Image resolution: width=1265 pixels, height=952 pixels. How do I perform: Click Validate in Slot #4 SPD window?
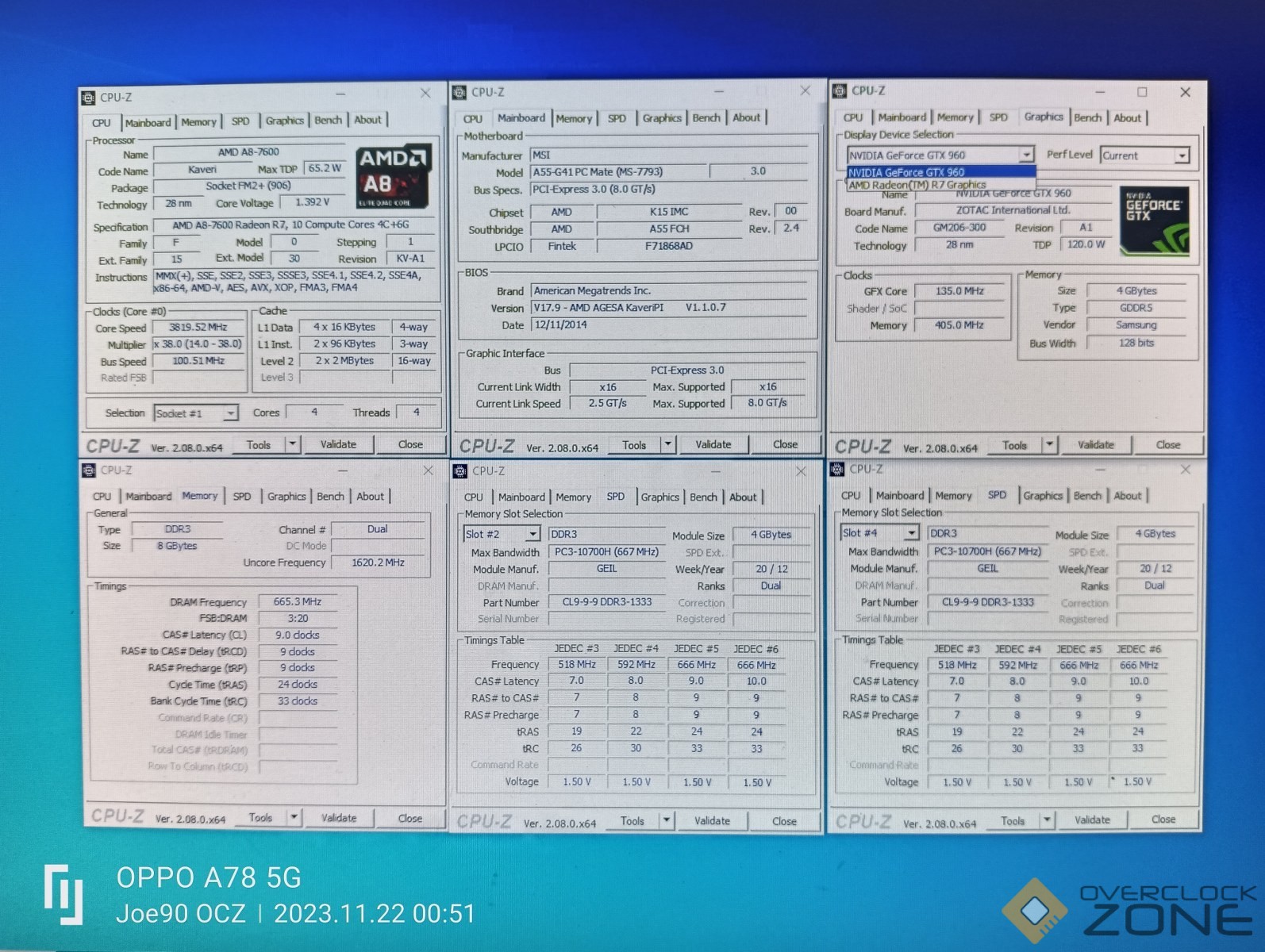pyautogui.click(x=1092, y=820)
